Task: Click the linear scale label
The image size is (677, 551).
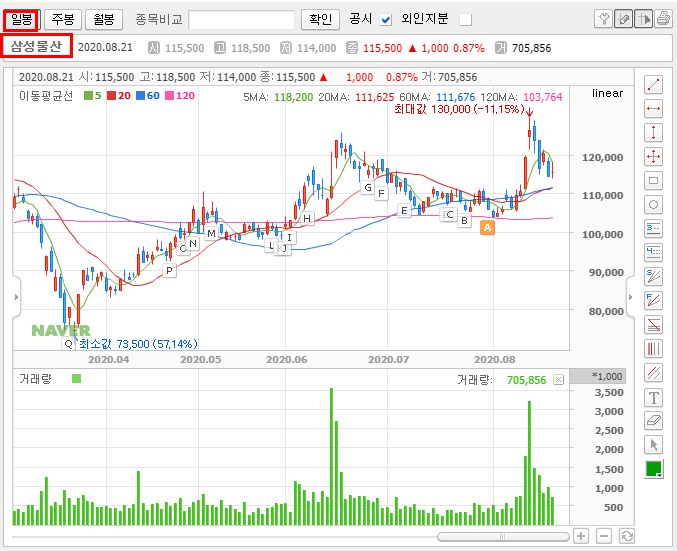Action: [607, 93]
